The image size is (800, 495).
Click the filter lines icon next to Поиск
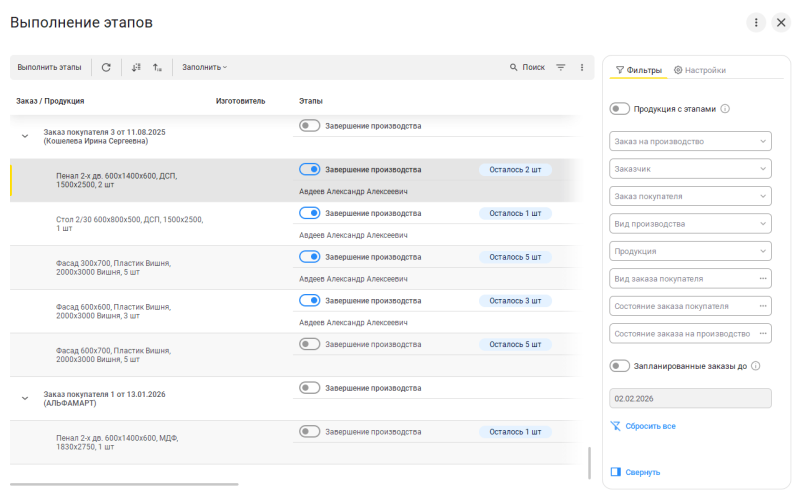(x=561, y=67)
